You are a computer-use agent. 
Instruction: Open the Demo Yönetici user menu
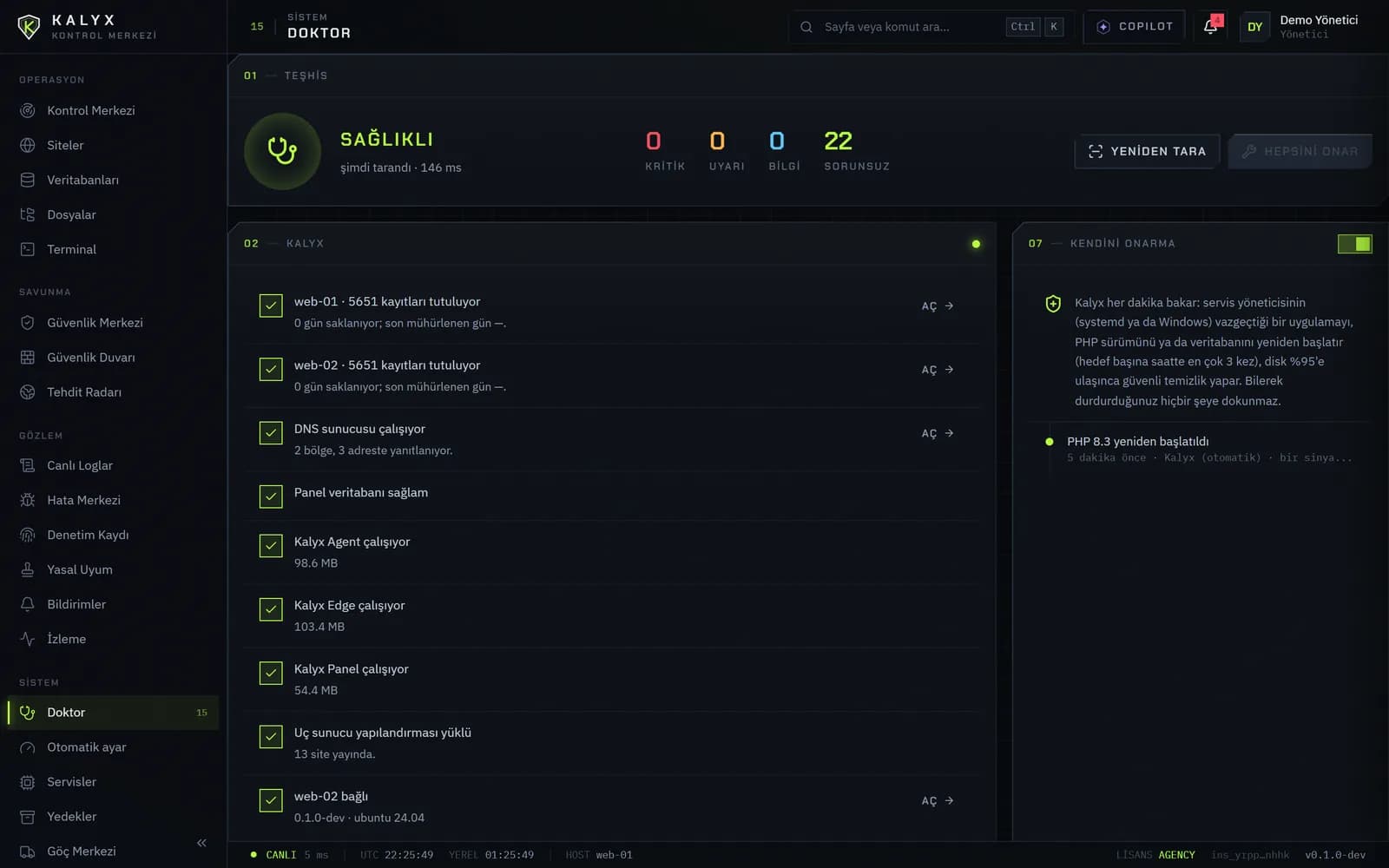coord(1300,26)
